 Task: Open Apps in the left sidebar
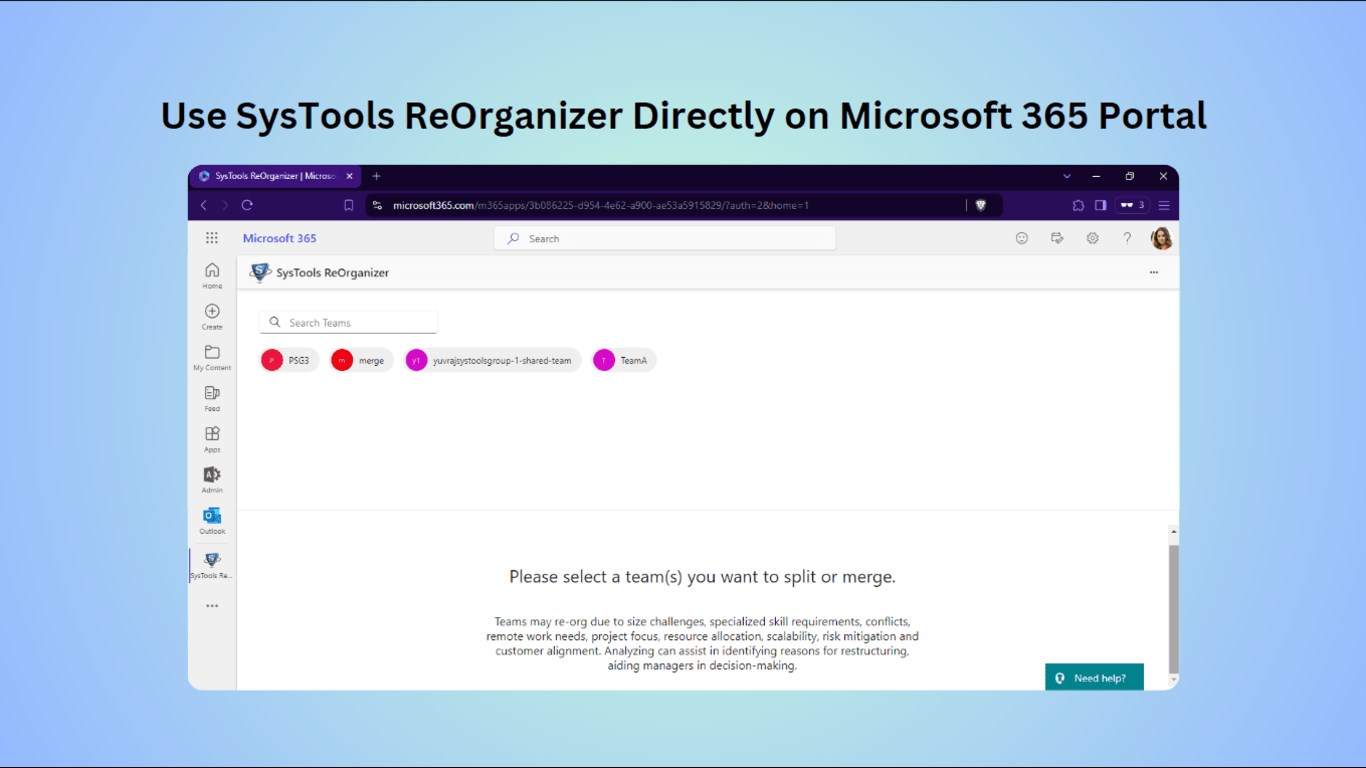(212, 439)
